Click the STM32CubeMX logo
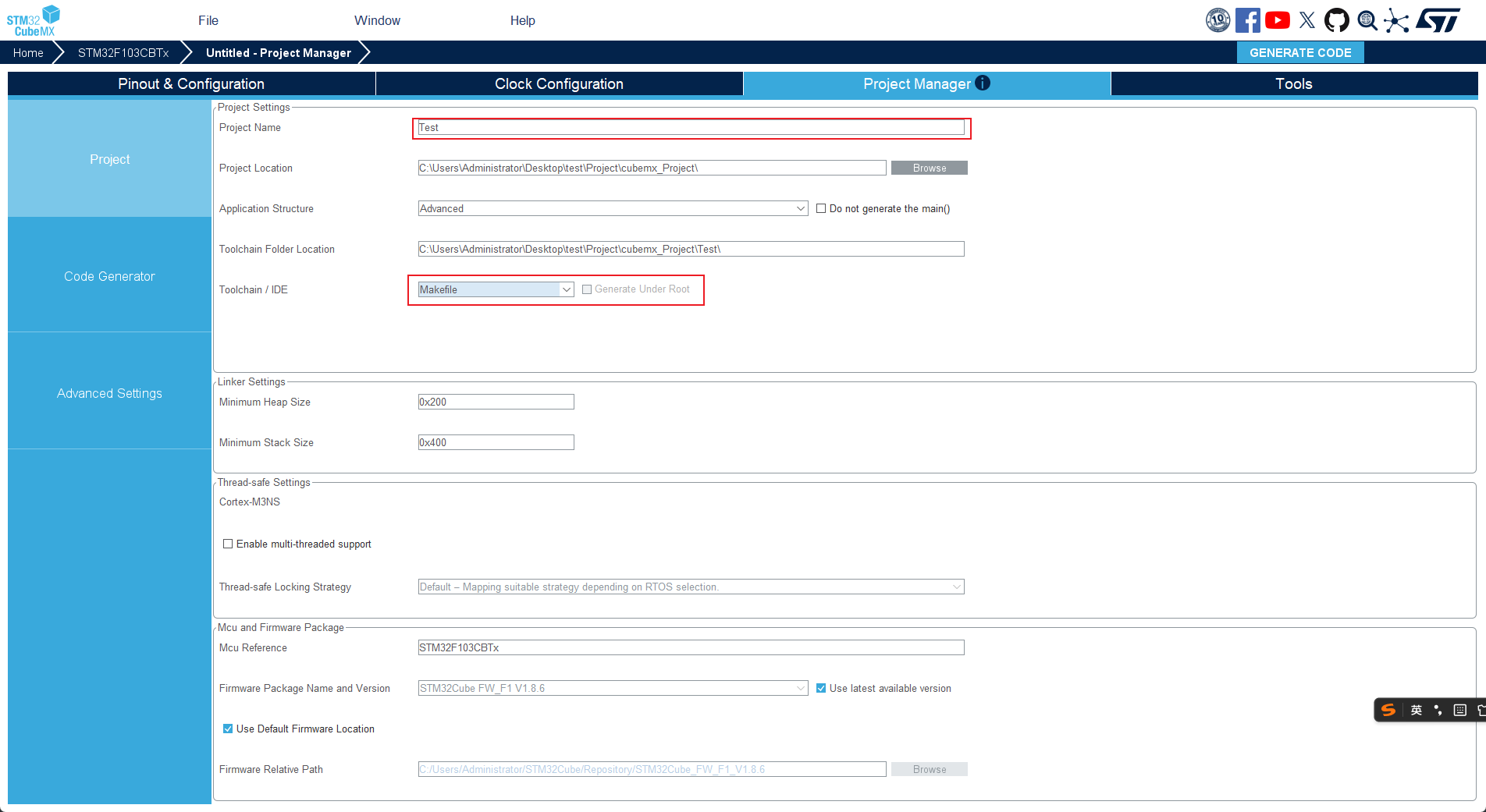The width and height of the screenshot is (1486, 812). click(34, 20)
